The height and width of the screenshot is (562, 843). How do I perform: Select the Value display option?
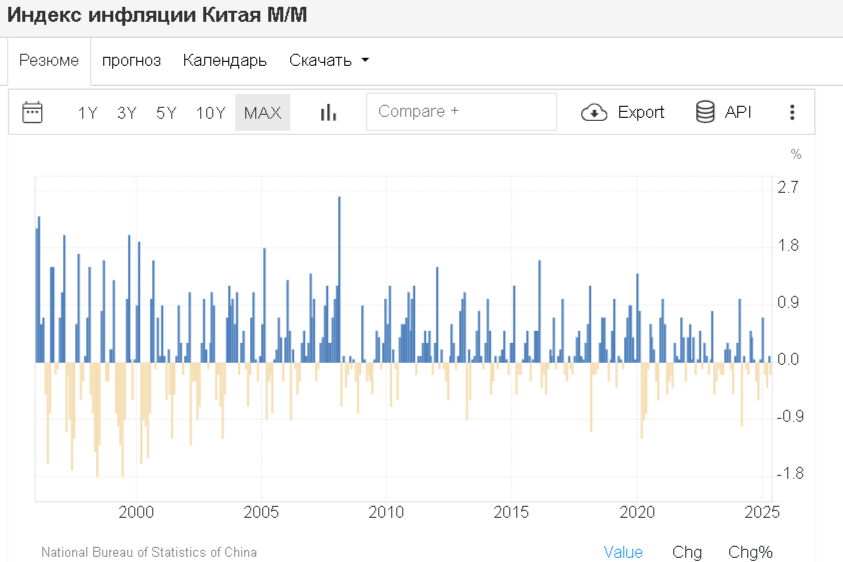click(623, 552)
